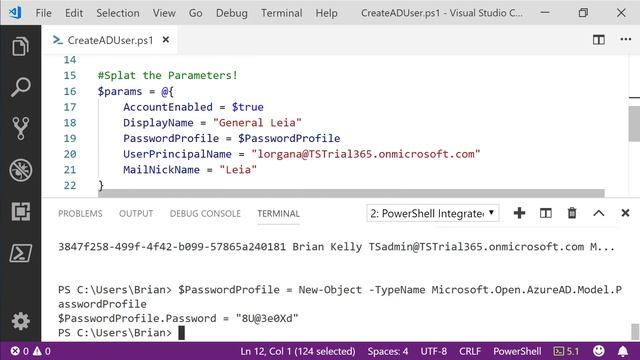This screenshot has width=640, height=360.
Task: Close the terminal panel
Action: 625,213
